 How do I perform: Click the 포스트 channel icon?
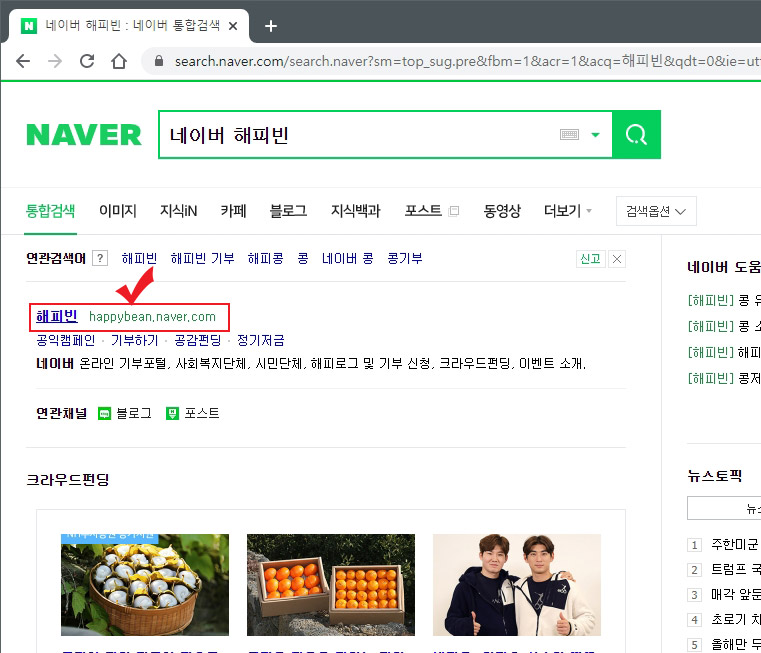click(x=172, y=414)
